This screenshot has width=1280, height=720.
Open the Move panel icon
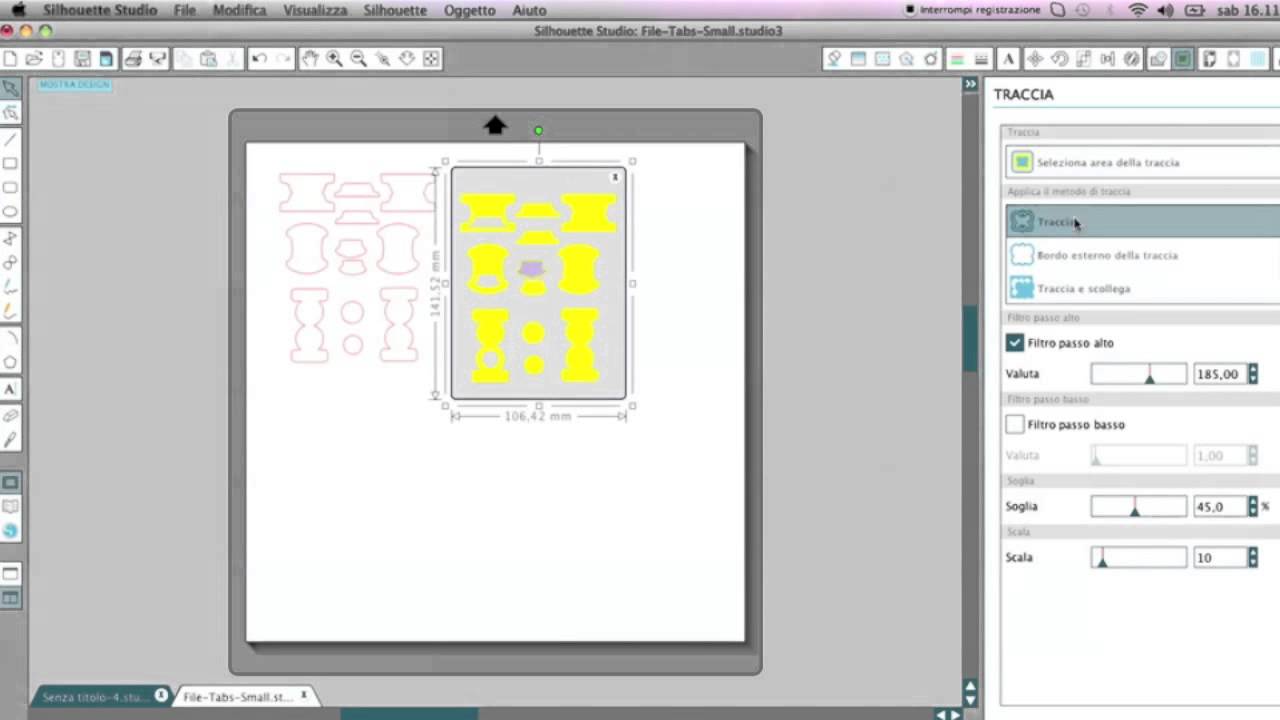click(1035, 59)
